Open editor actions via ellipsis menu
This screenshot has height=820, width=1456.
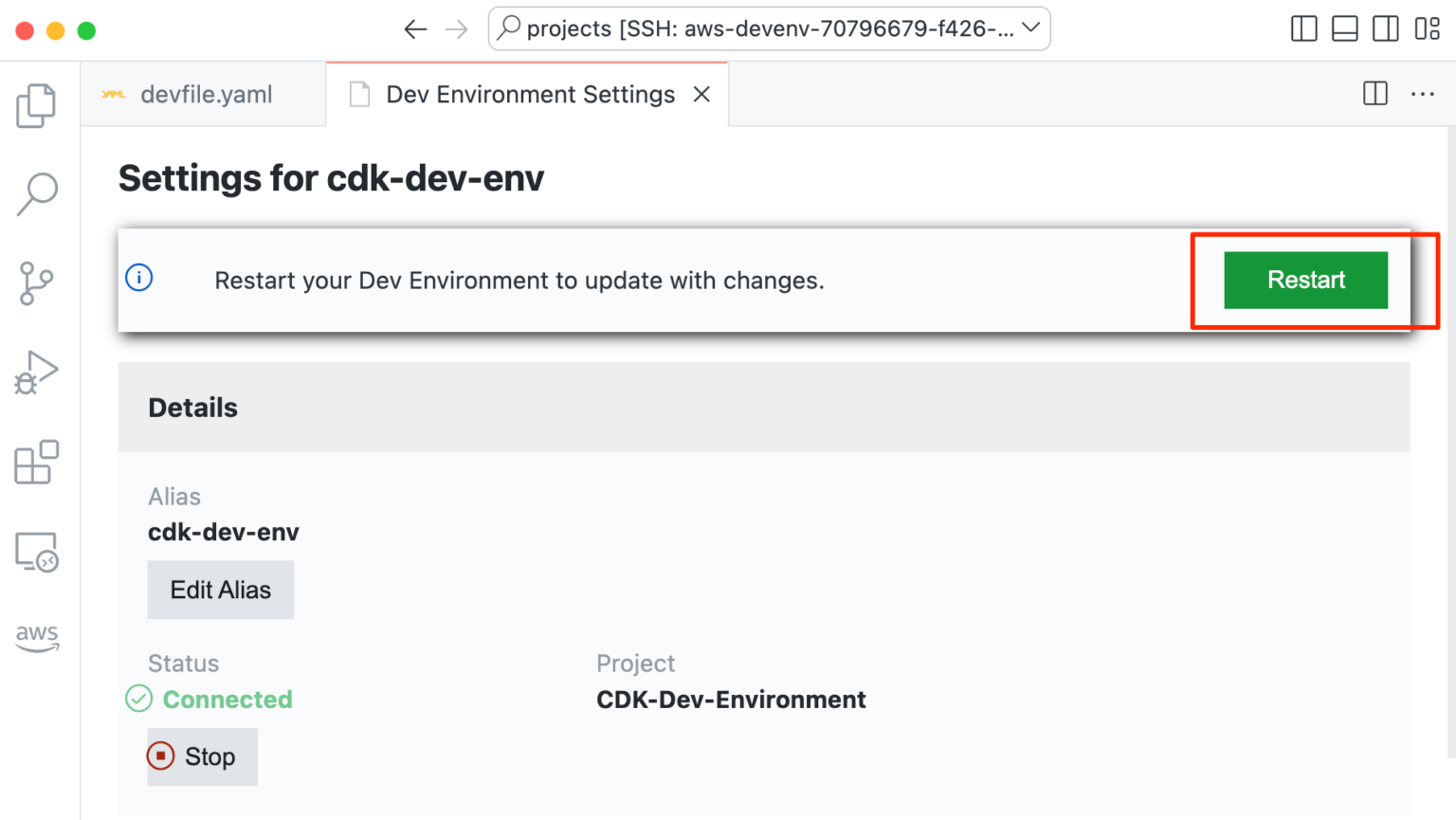[x=1423, y=93]
